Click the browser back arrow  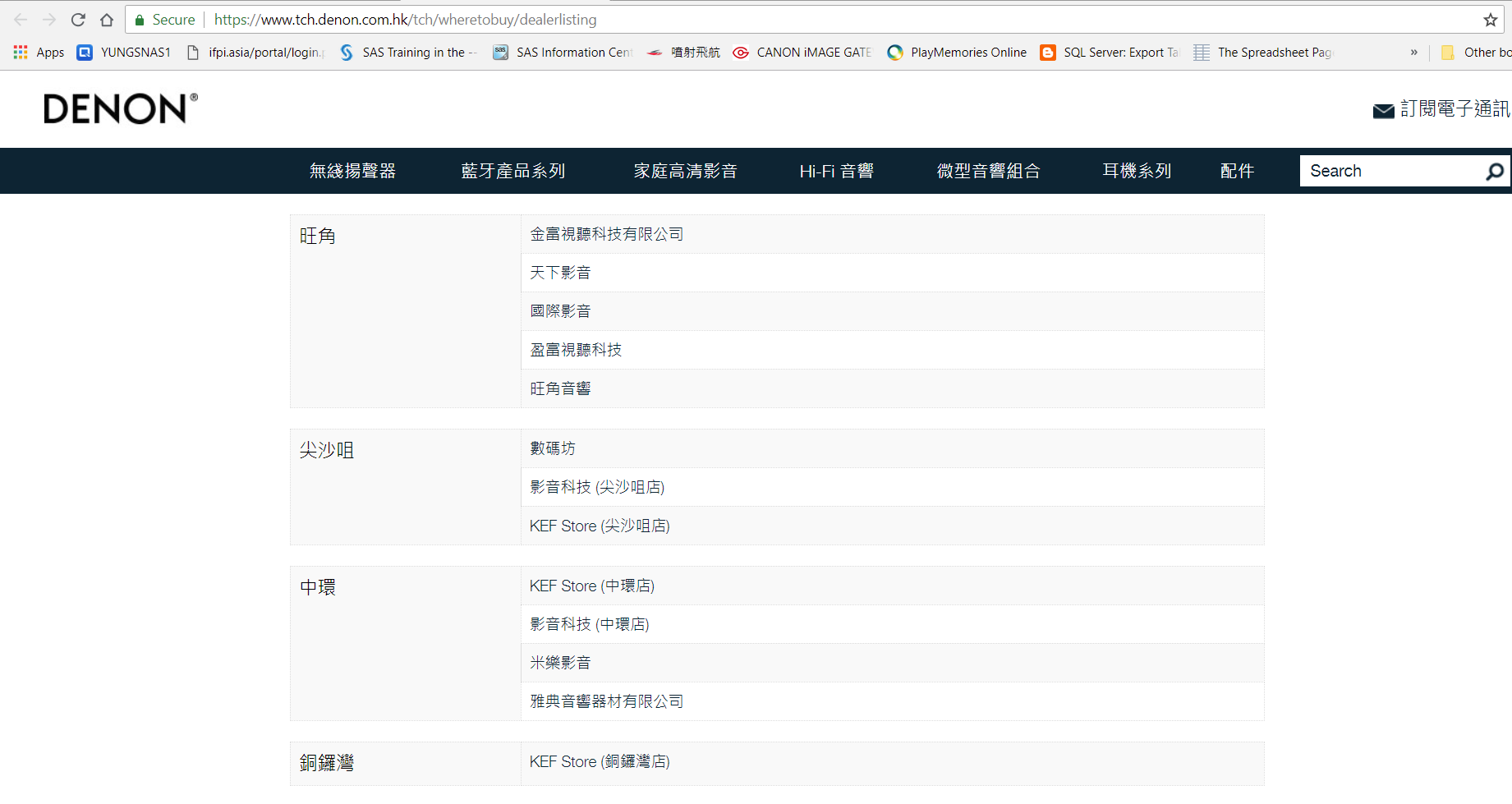[21, 20]
